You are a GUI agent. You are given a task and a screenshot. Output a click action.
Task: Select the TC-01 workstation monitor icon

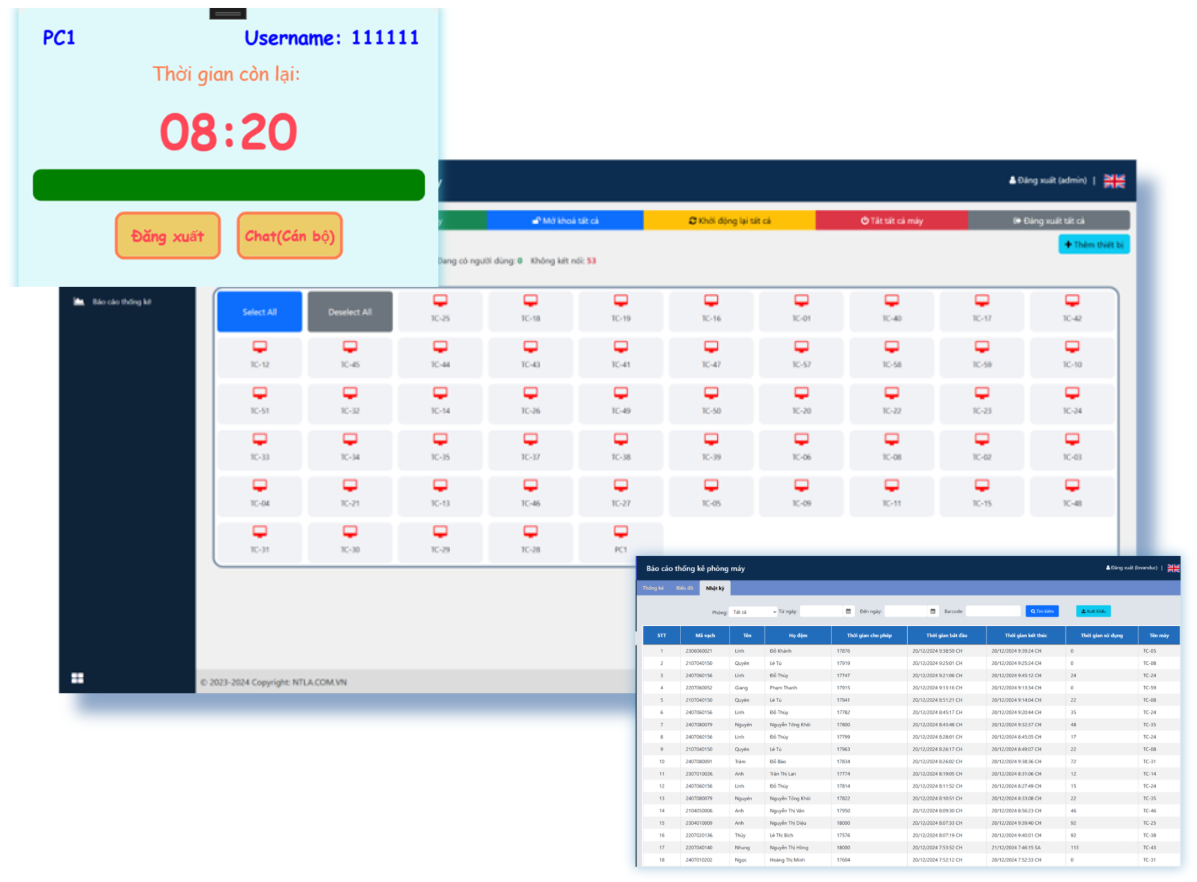click(x=801, y=301)
